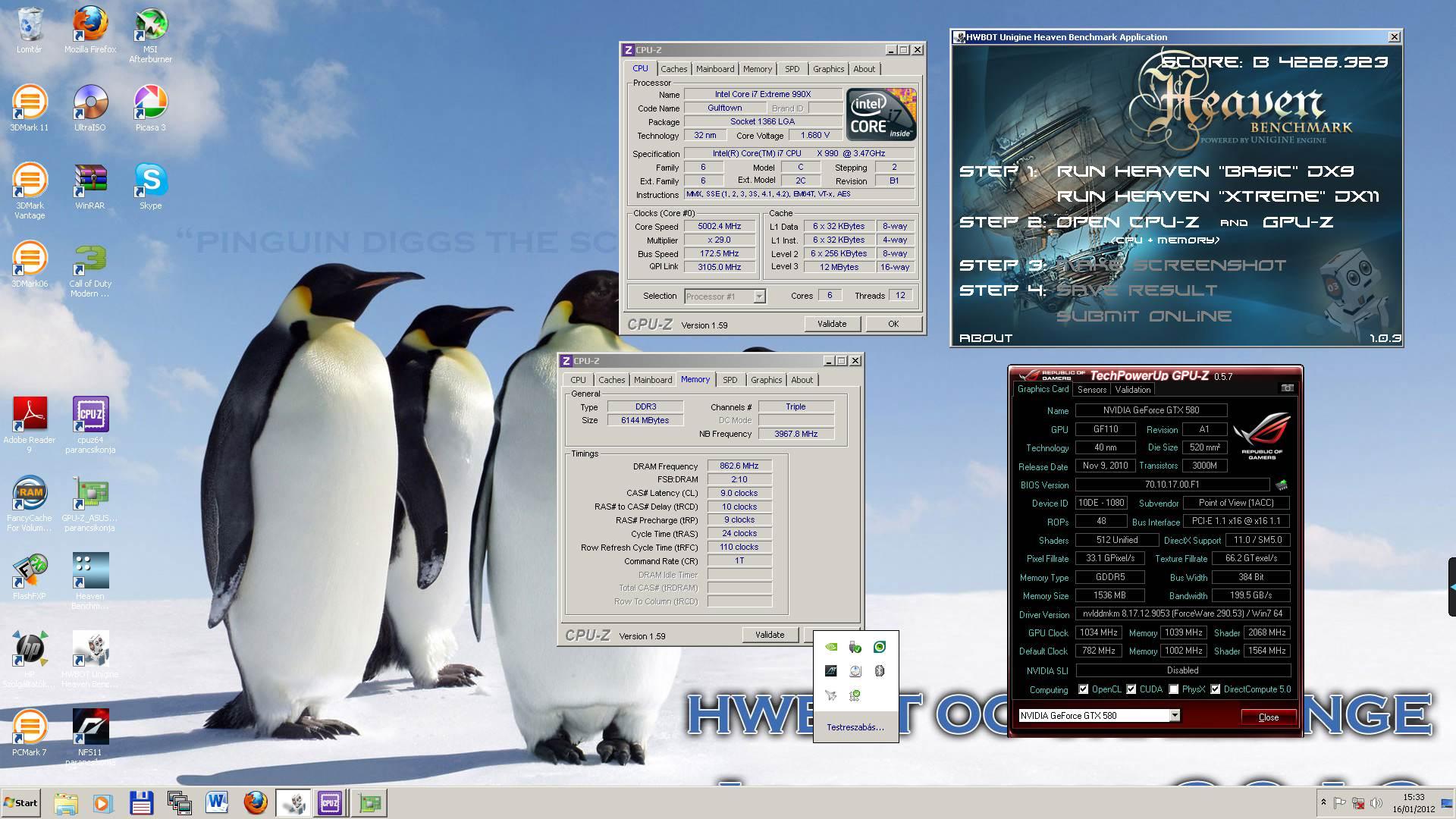The height and width of the screenshot is (819, 1456).
Task: Click the Safely Remove Hardware tray icon
Action: coord(855,647)
